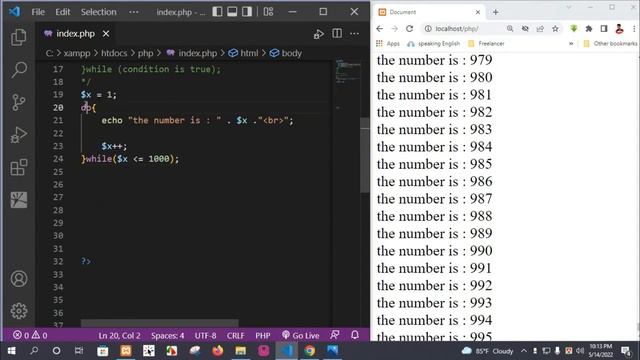Toggle secondary side bar layout button
The image size is (640, 360).
pos(247,12)
